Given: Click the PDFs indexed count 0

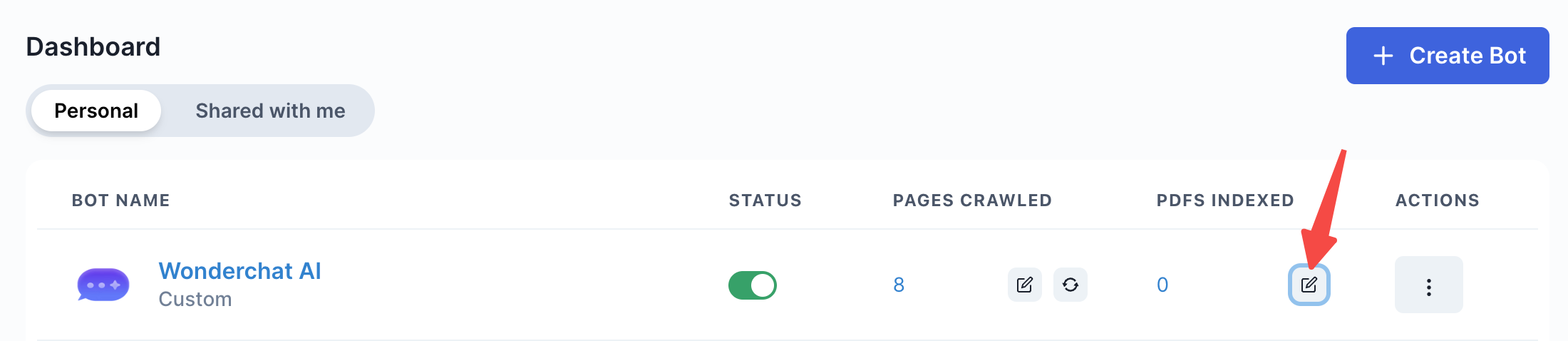Looking at the screenshot, I should pyautogui.click(x=1162, y=285).
